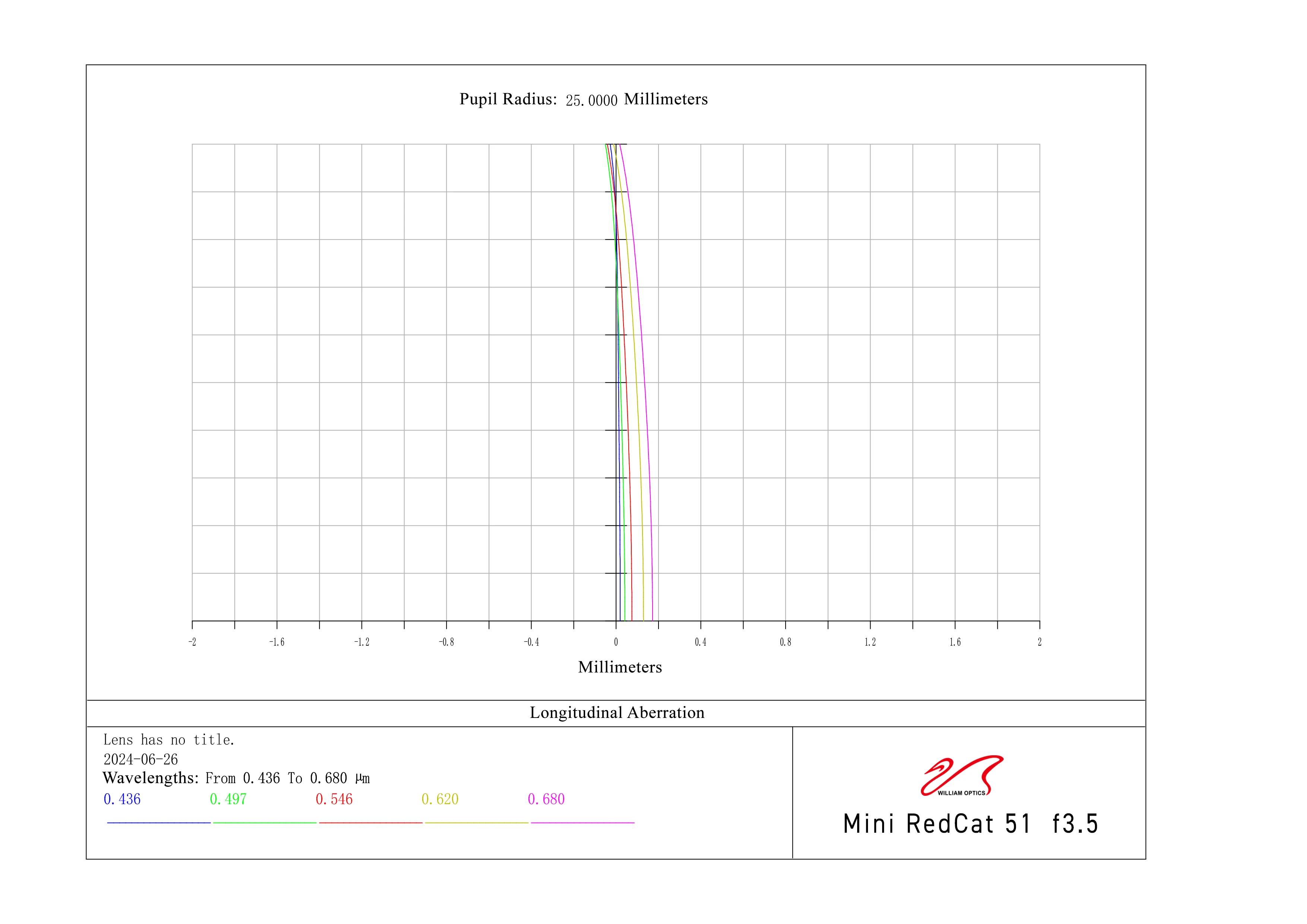Click the Mini RedCat 51 f3.5 text
The image size is (1307, 924).
click(x=970, y=824)
